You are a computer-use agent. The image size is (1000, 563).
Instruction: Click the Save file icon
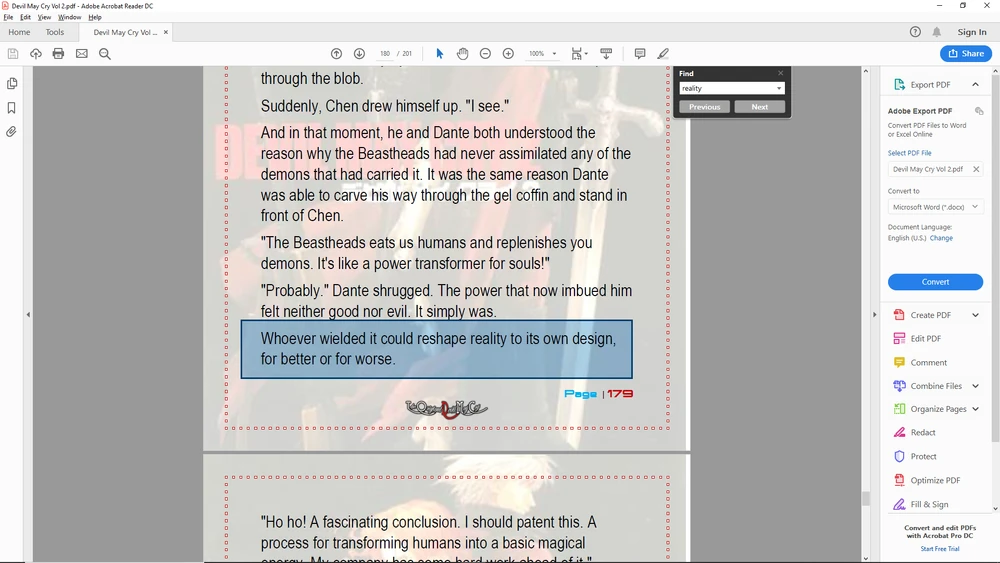coord(13,54)
